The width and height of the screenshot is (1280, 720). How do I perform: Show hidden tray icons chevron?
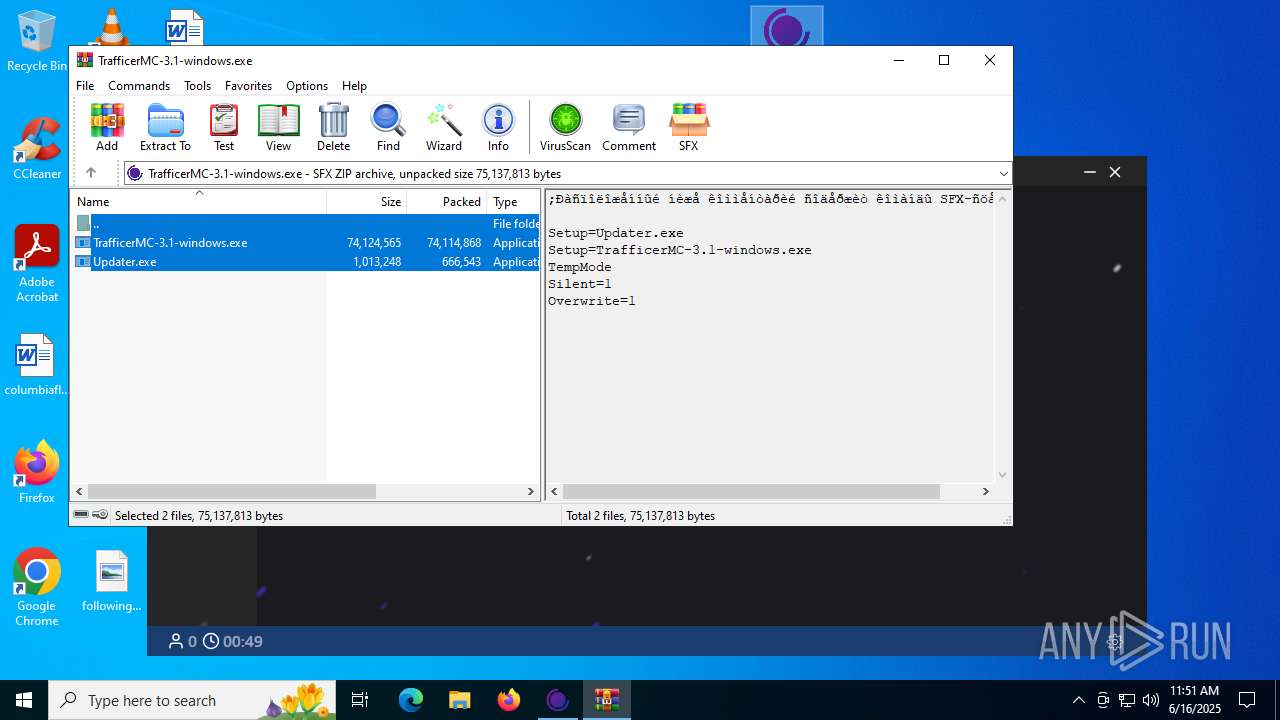1078,700
